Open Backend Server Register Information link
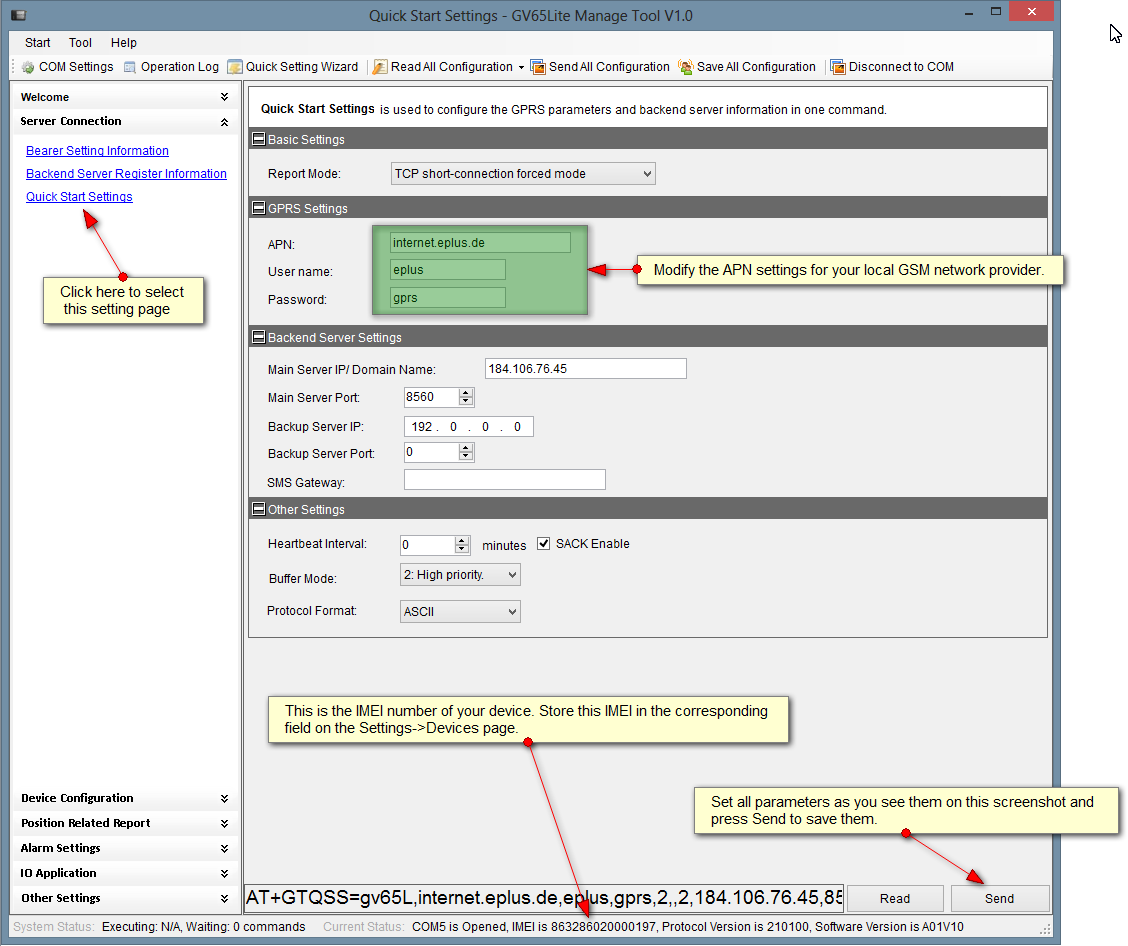The width and height of the screenshot is (1128, 946). pyautogui.click(x=126, y=173)
